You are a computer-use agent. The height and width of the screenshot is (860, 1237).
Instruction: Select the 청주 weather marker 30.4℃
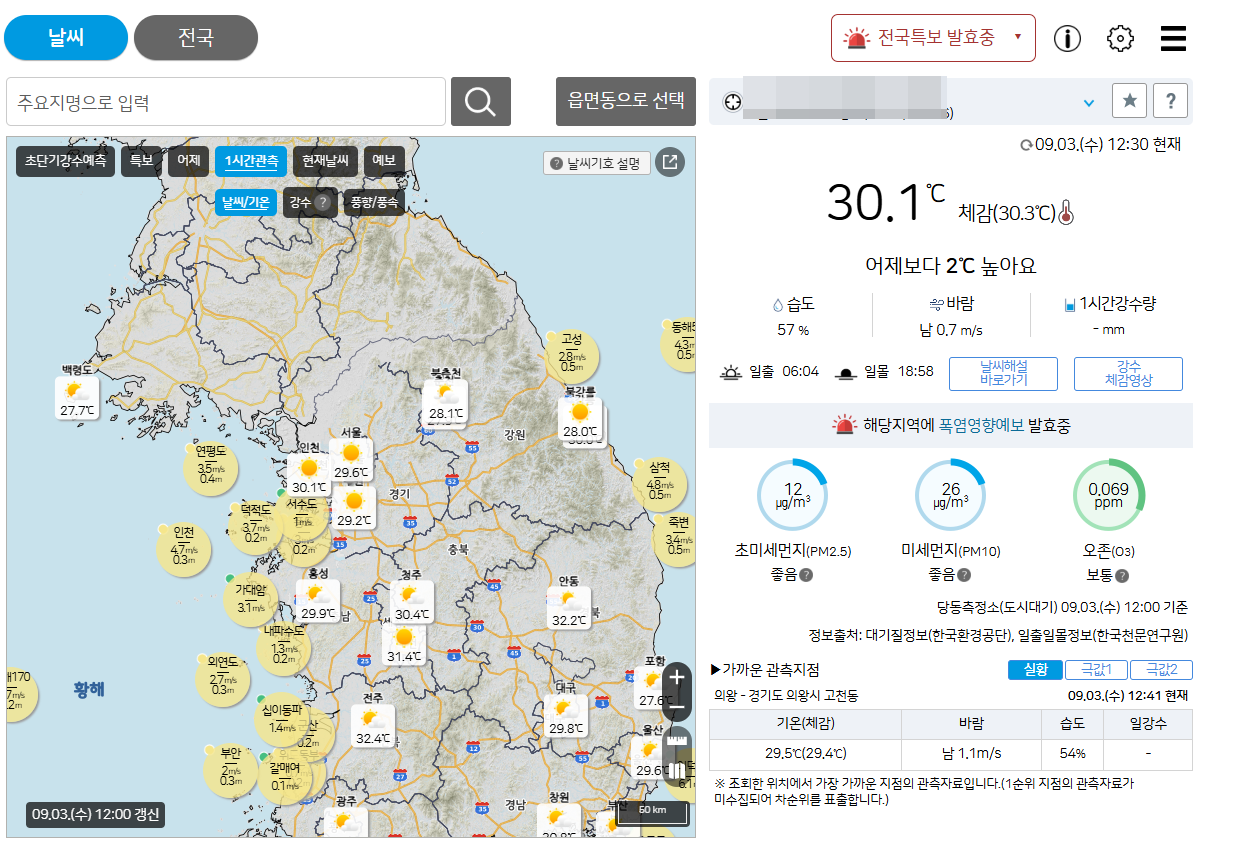click(x=412, y=603)
